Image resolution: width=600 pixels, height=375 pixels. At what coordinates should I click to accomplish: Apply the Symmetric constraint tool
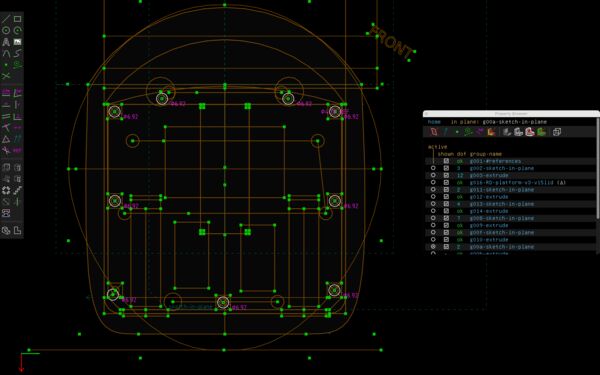17,127
